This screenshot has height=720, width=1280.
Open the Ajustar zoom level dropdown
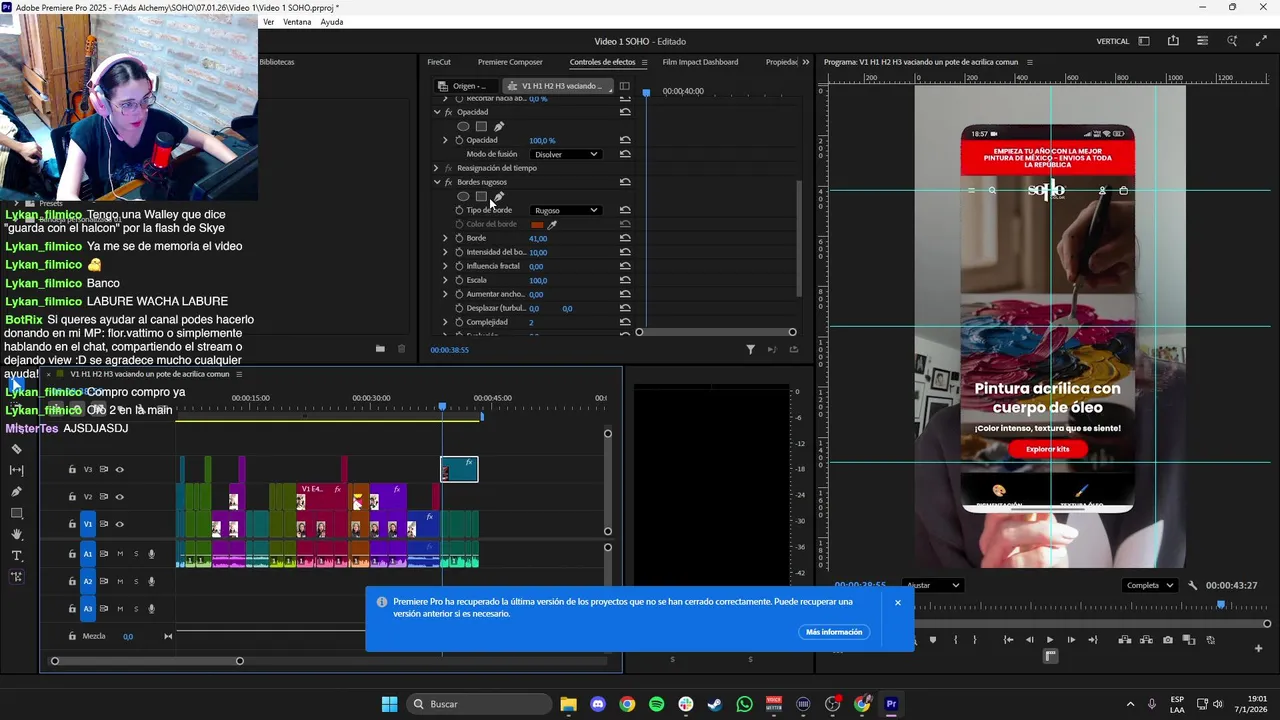[x=932, y=585]
